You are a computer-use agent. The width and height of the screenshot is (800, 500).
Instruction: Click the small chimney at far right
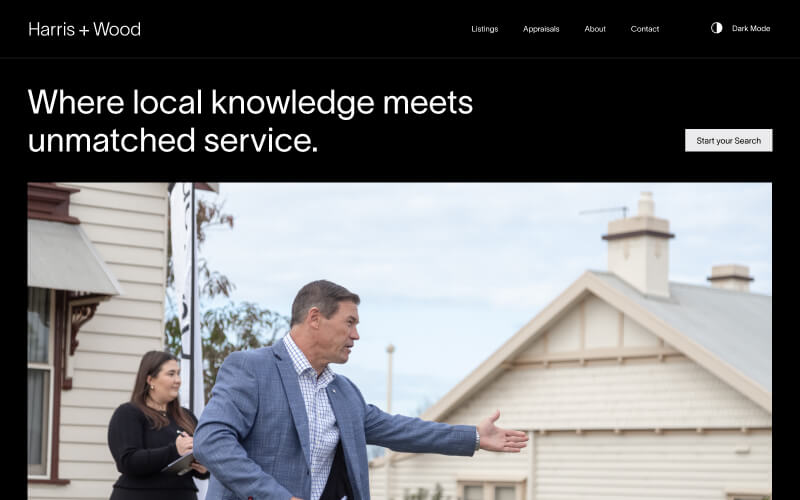730,278
